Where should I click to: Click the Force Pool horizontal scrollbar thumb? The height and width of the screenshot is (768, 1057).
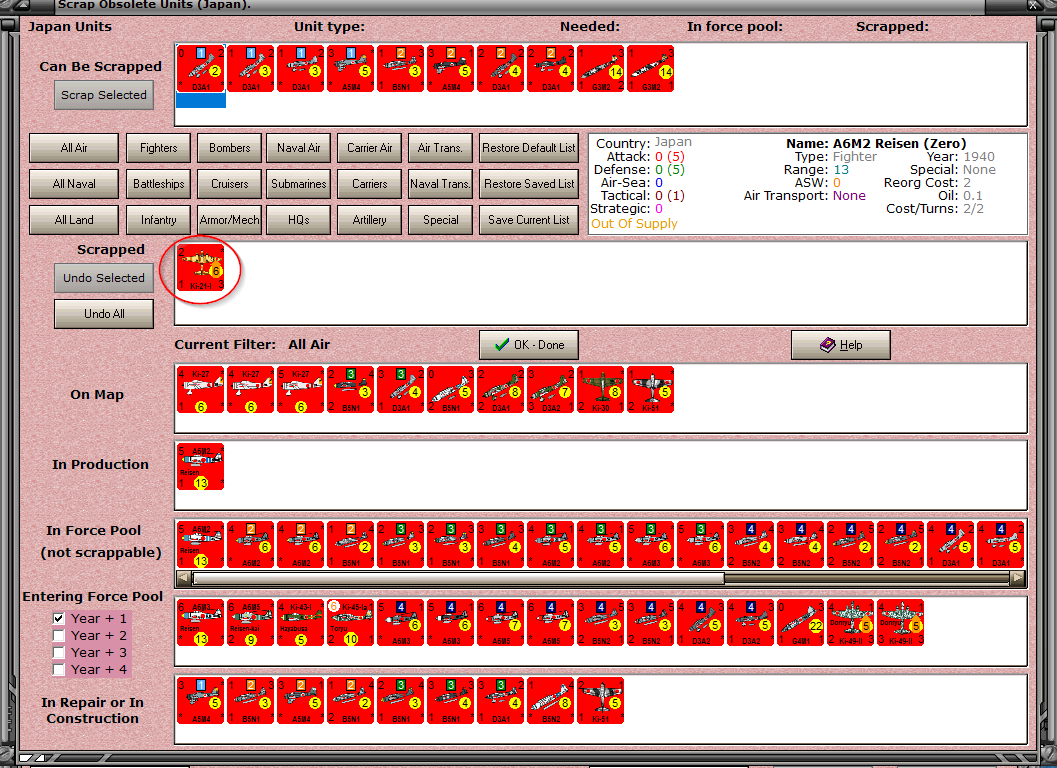pyautogui.click(x=458, y=578)
